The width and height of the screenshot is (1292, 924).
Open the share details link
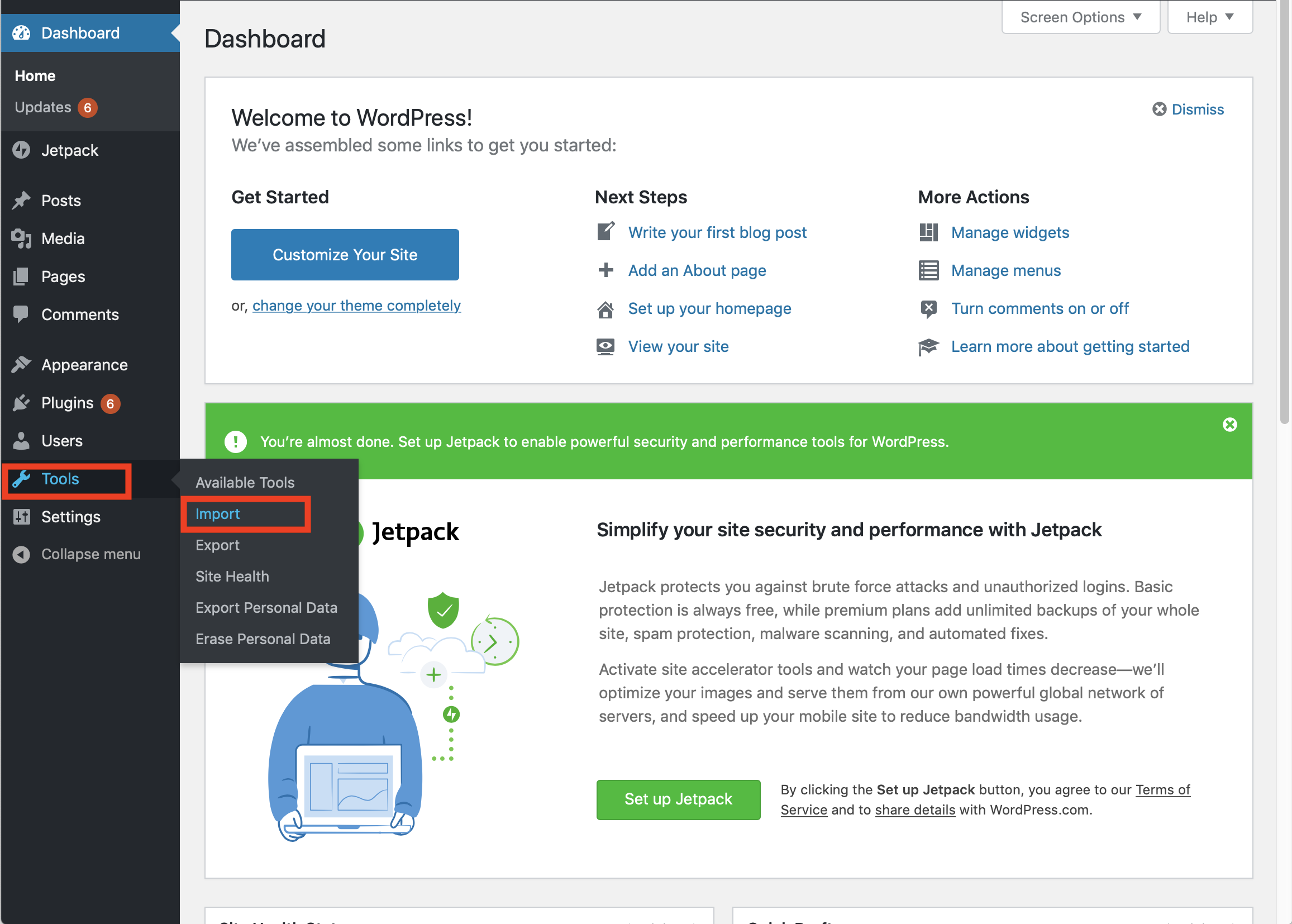click(x=915, y=809)
